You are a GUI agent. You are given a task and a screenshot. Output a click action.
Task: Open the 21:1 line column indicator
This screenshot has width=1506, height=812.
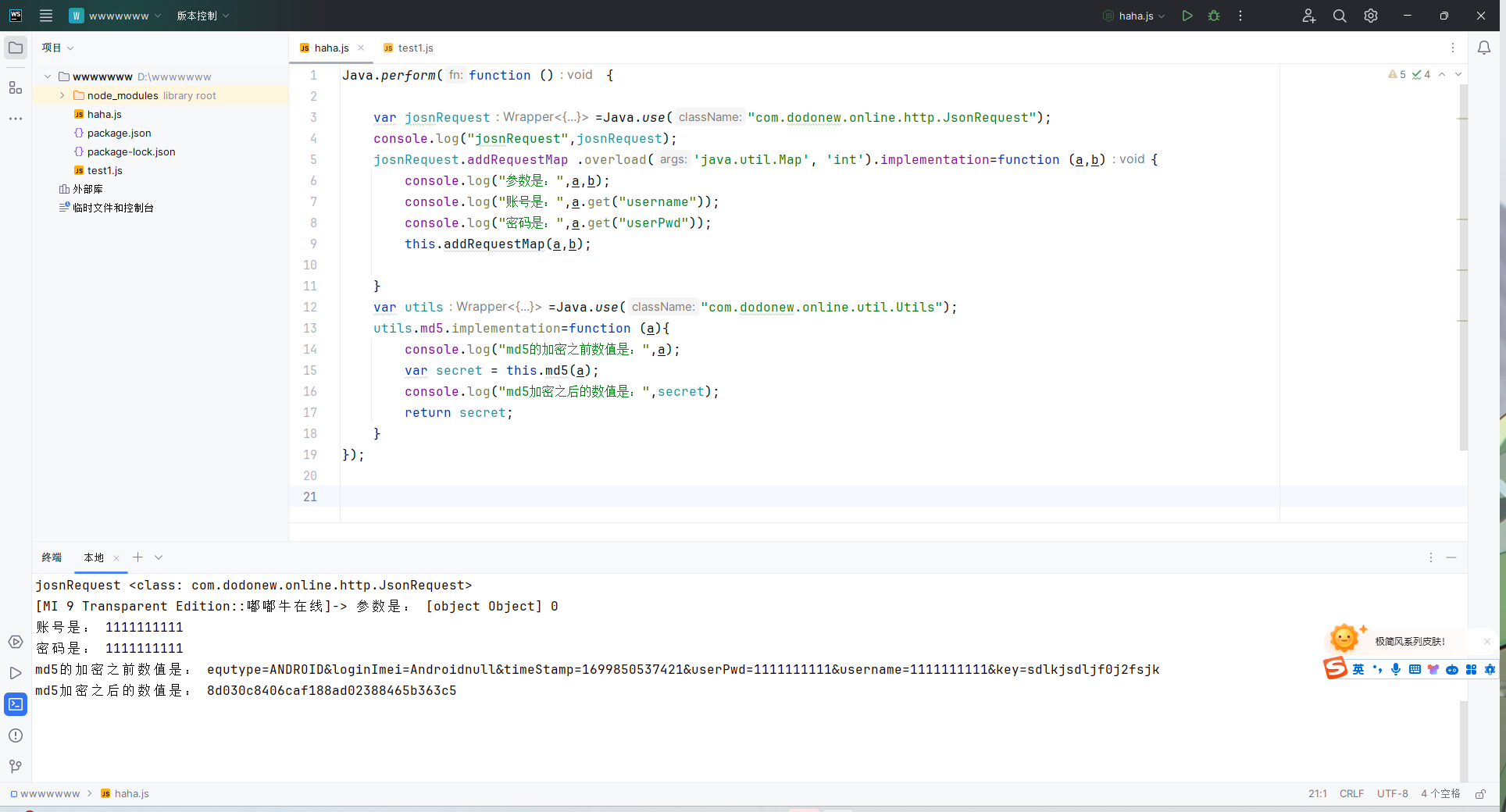tap(1318, 793)
